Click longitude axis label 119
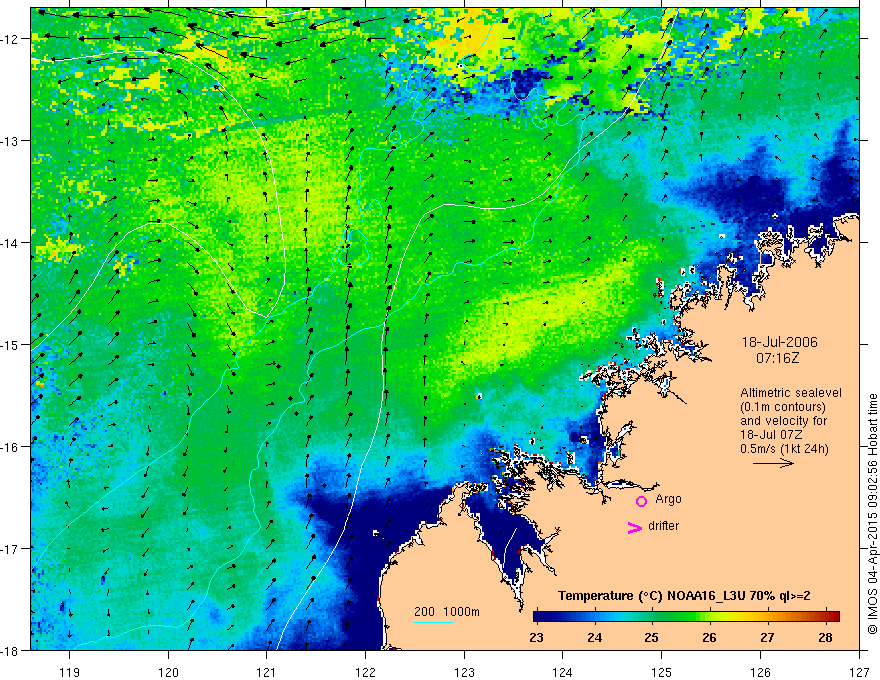 [70, 672]
